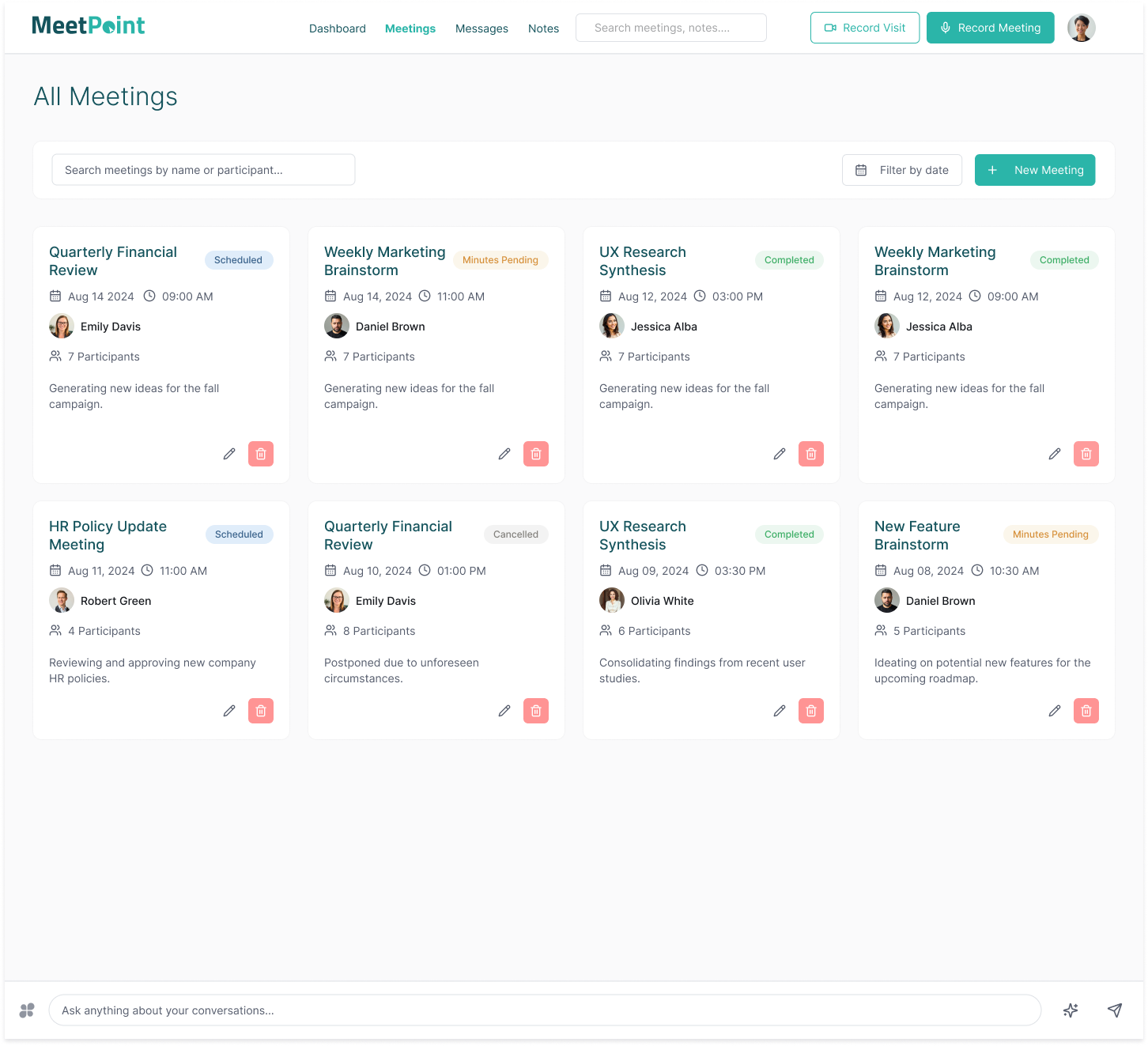Edit the Quarterly Financial Review scheduled meeting

pyautogui.click(x=229, y=454)
